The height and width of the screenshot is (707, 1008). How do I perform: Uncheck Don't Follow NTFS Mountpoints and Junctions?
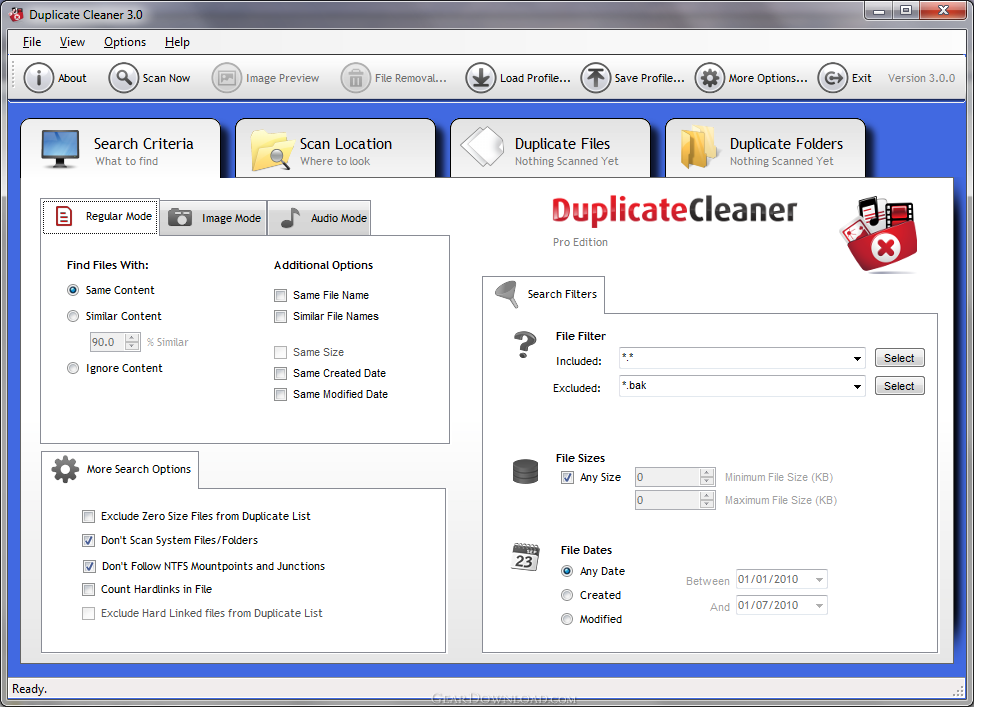[89, 566]
